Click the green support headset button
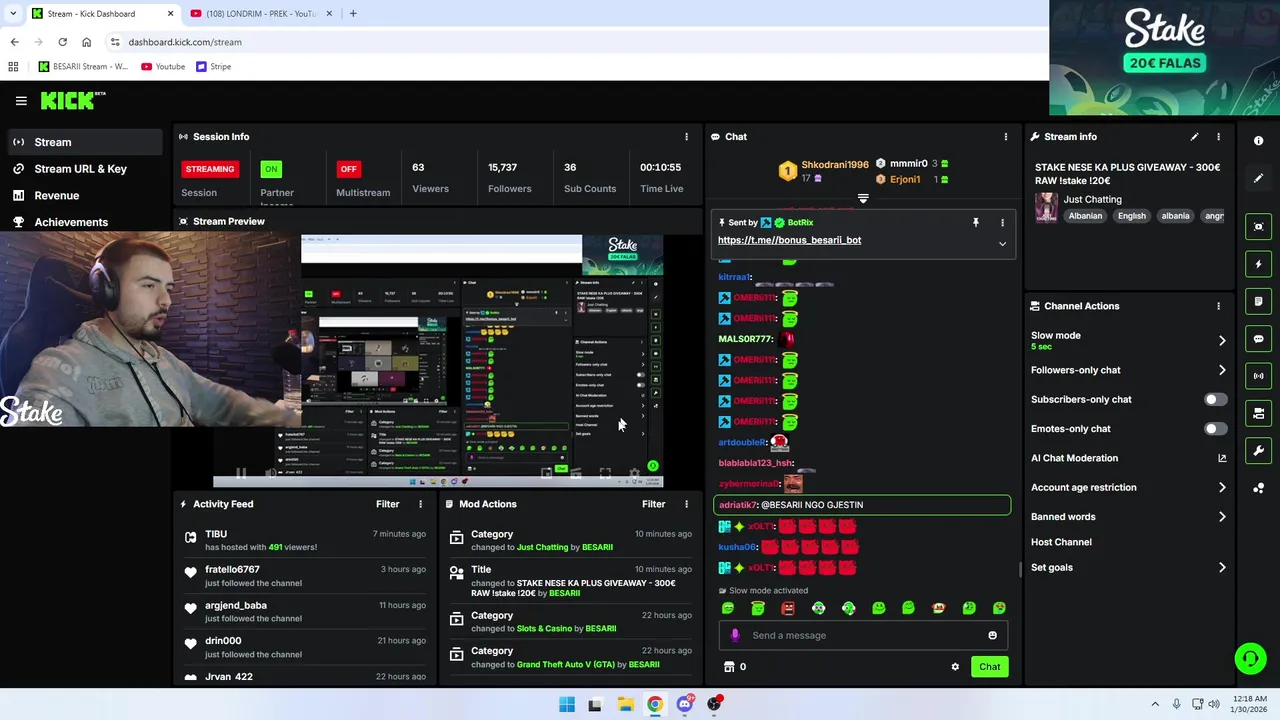 (1250, 658)
